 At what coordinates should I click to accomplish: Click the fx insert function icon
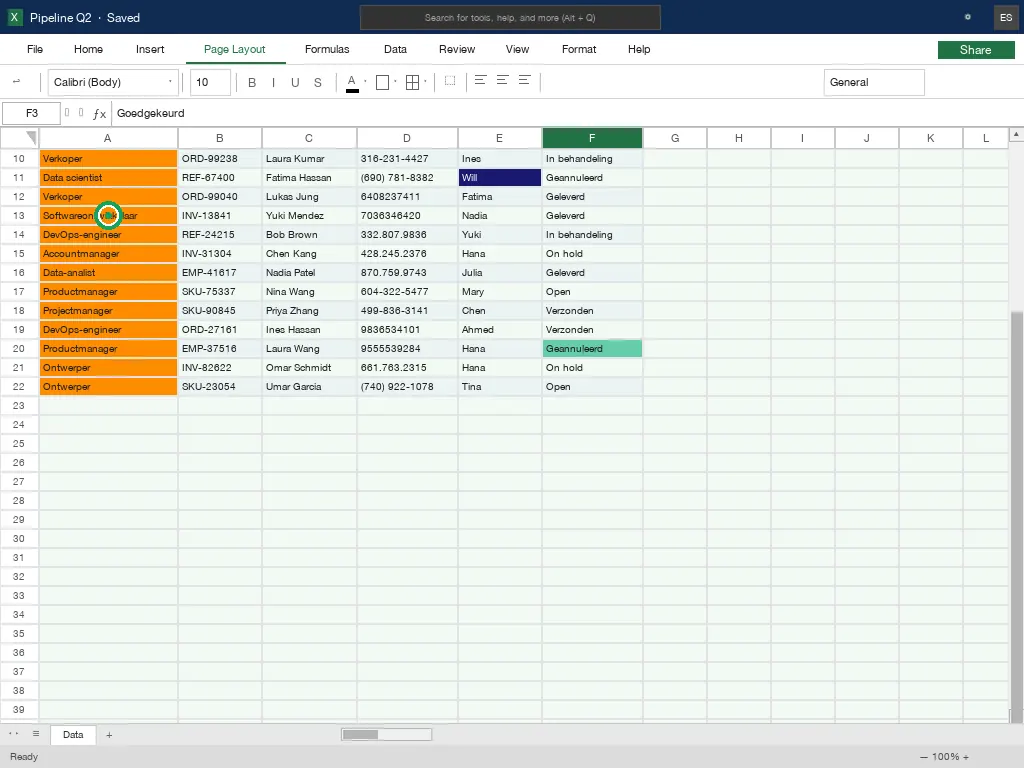click(99, 114)
